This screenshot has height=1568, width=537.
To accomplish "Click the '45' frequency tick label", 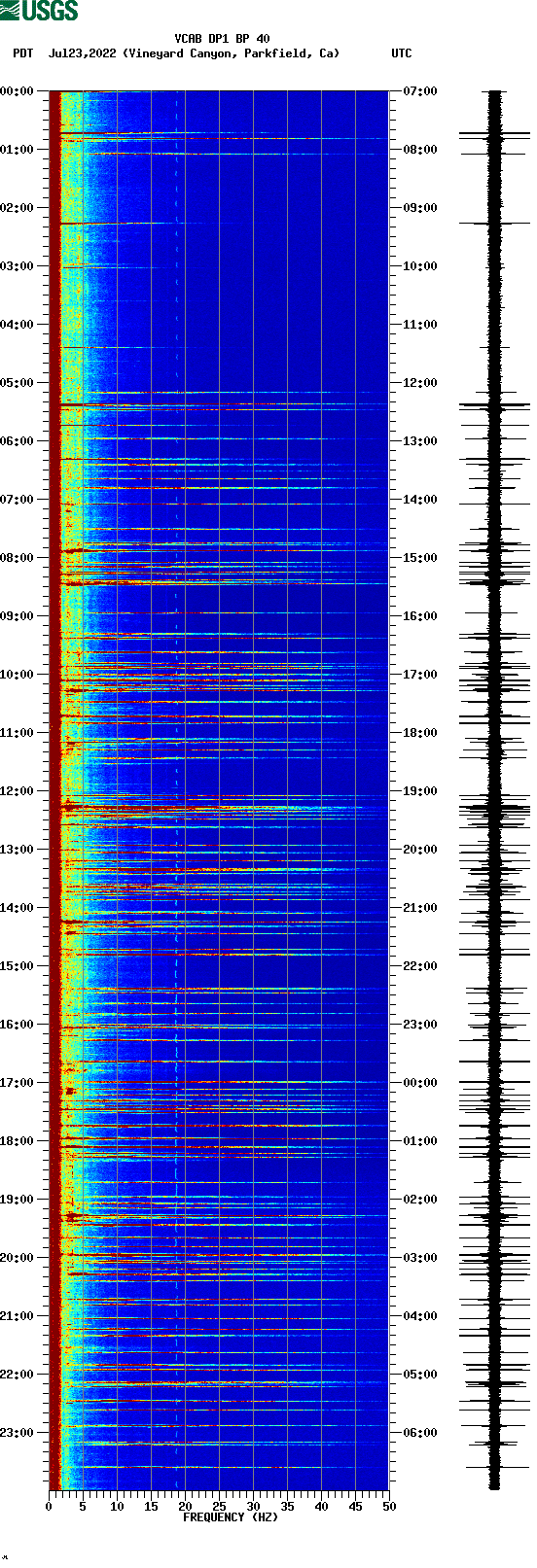I will pyautogui.click(x=355, y=1507).
